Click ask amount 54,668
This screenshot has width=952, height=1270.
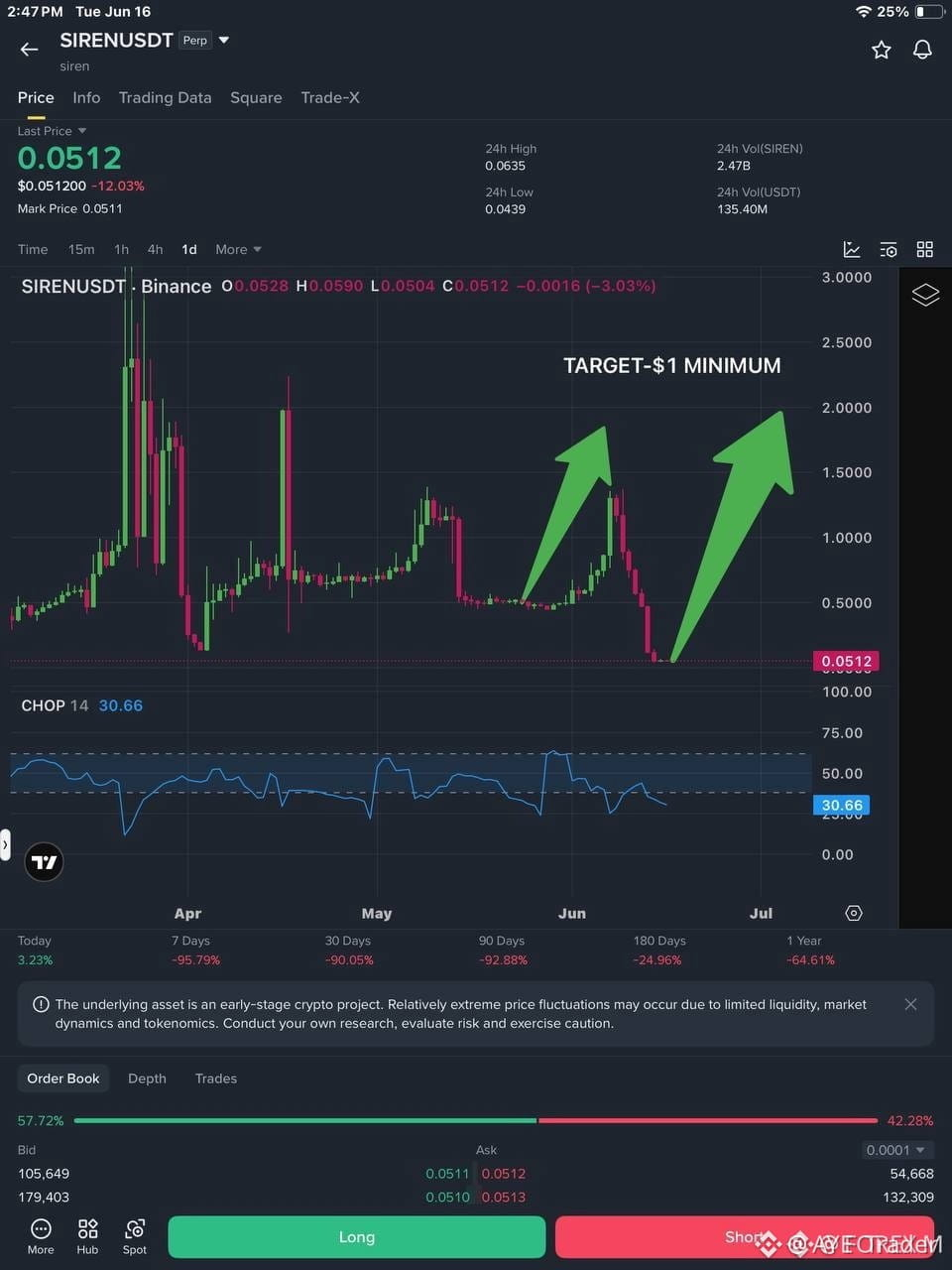coord(911,1174)
